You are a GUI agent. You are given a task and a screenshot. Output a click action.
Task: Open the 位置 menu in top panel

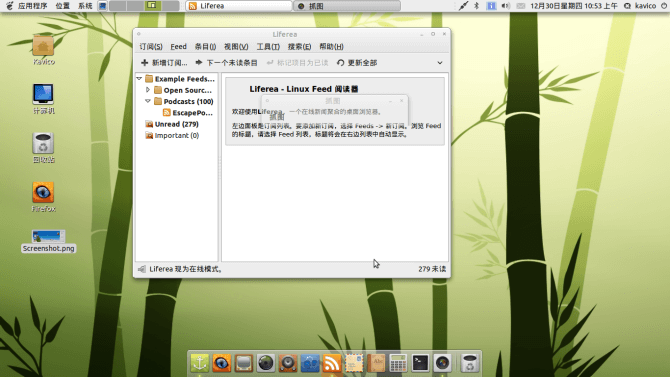tap(62, 6)
